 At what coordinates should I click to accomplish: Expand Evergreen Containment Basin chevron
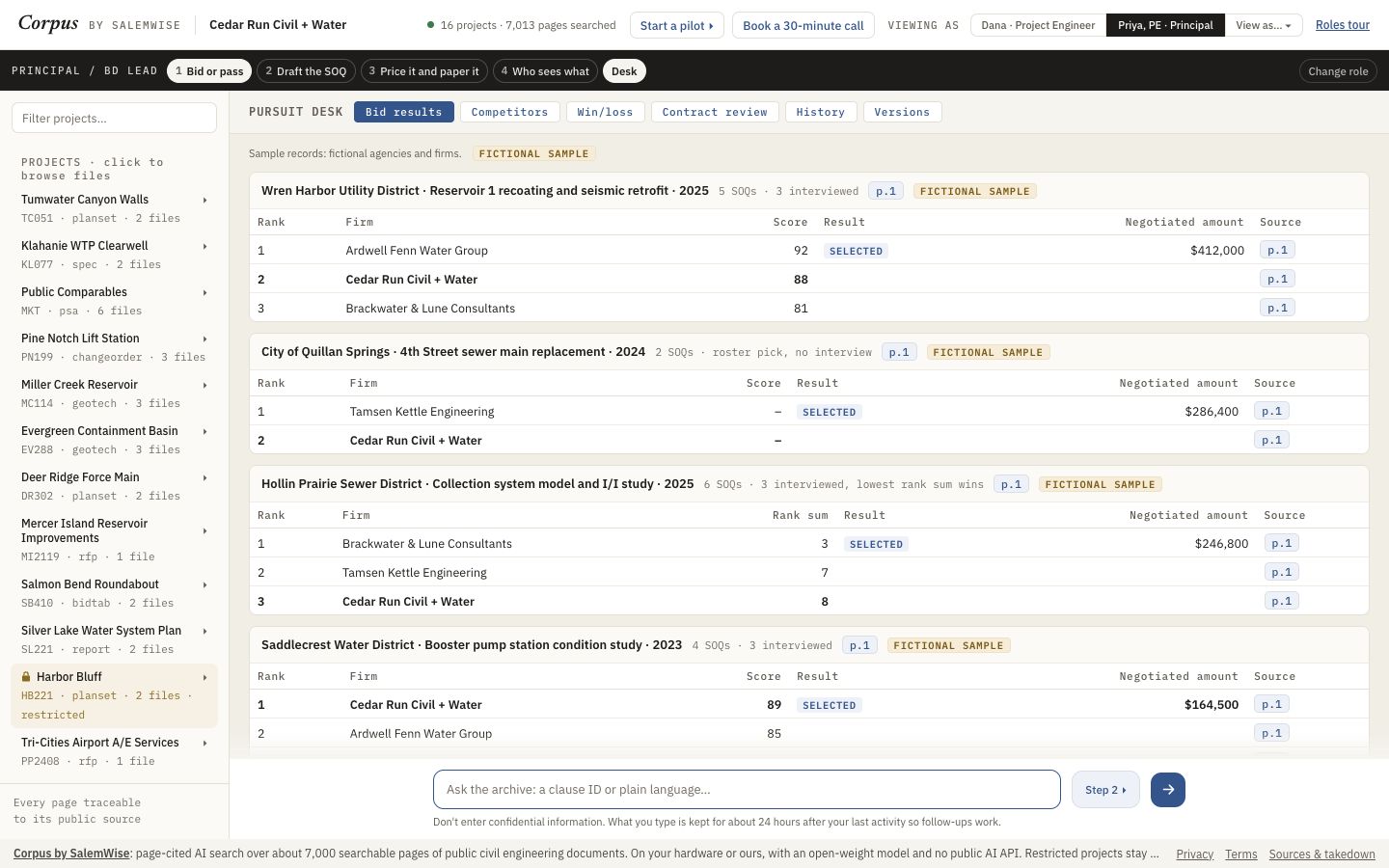(204, 431)
